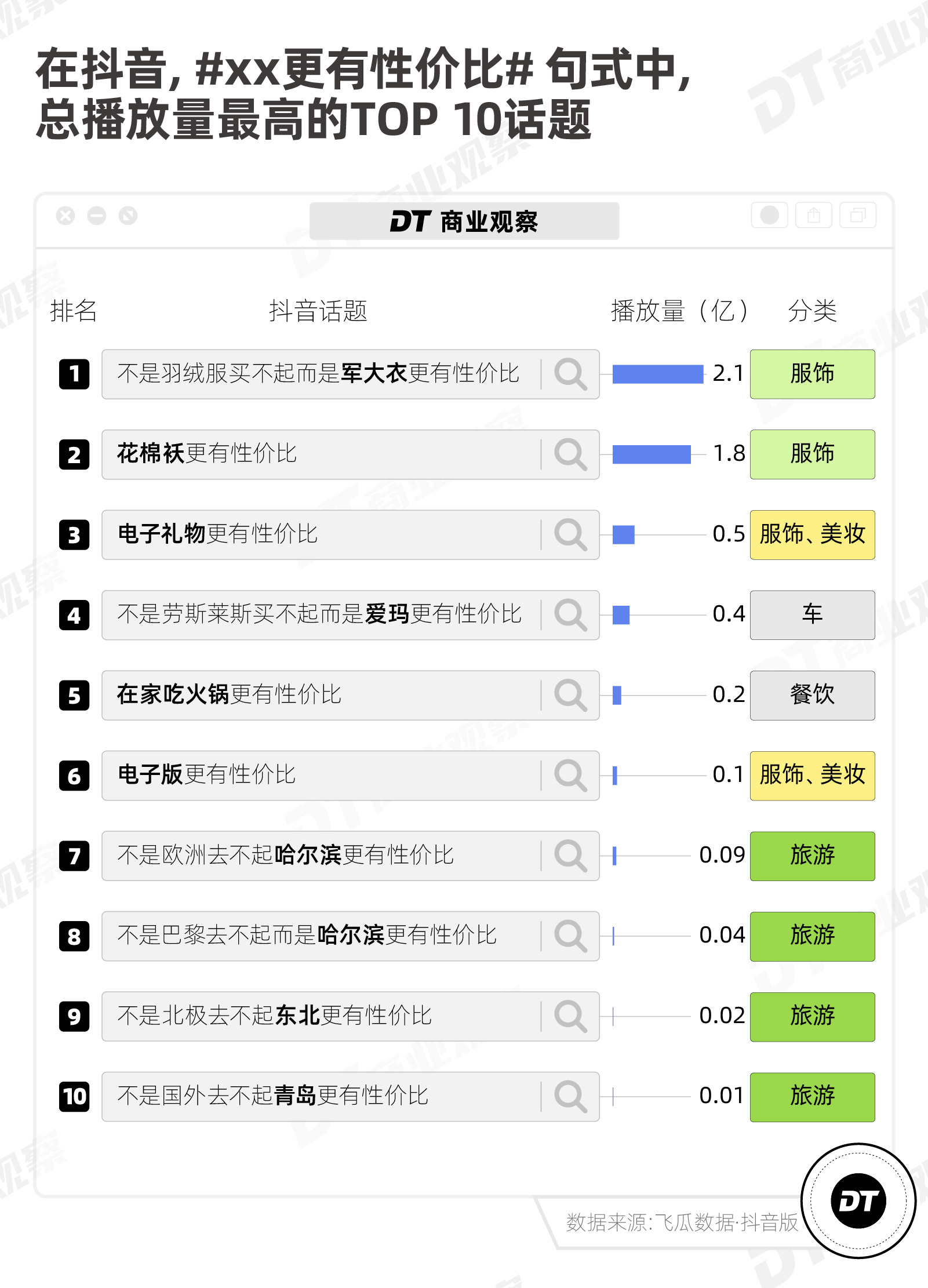
Task: Click search icon in the 花棉袄 row
Action: point(570,454)
